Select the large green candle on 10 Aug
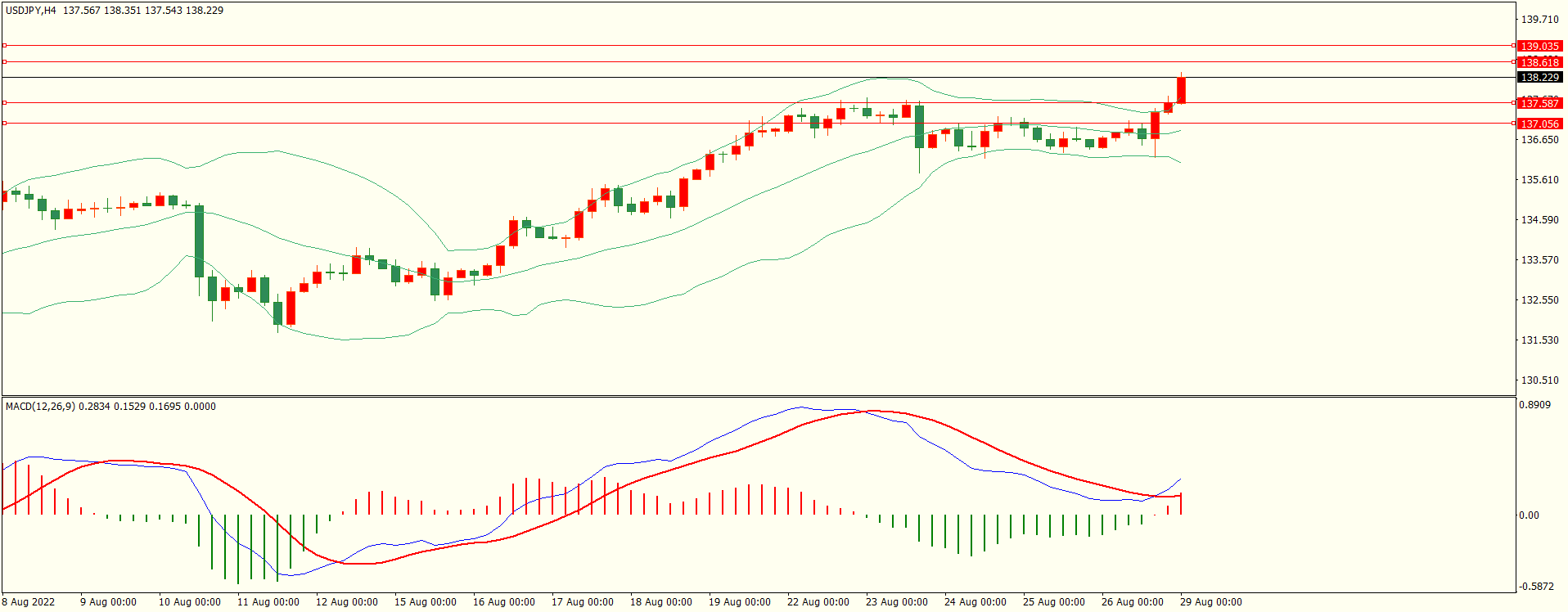Screen dimensions: 1568x612 click(199, 241)
